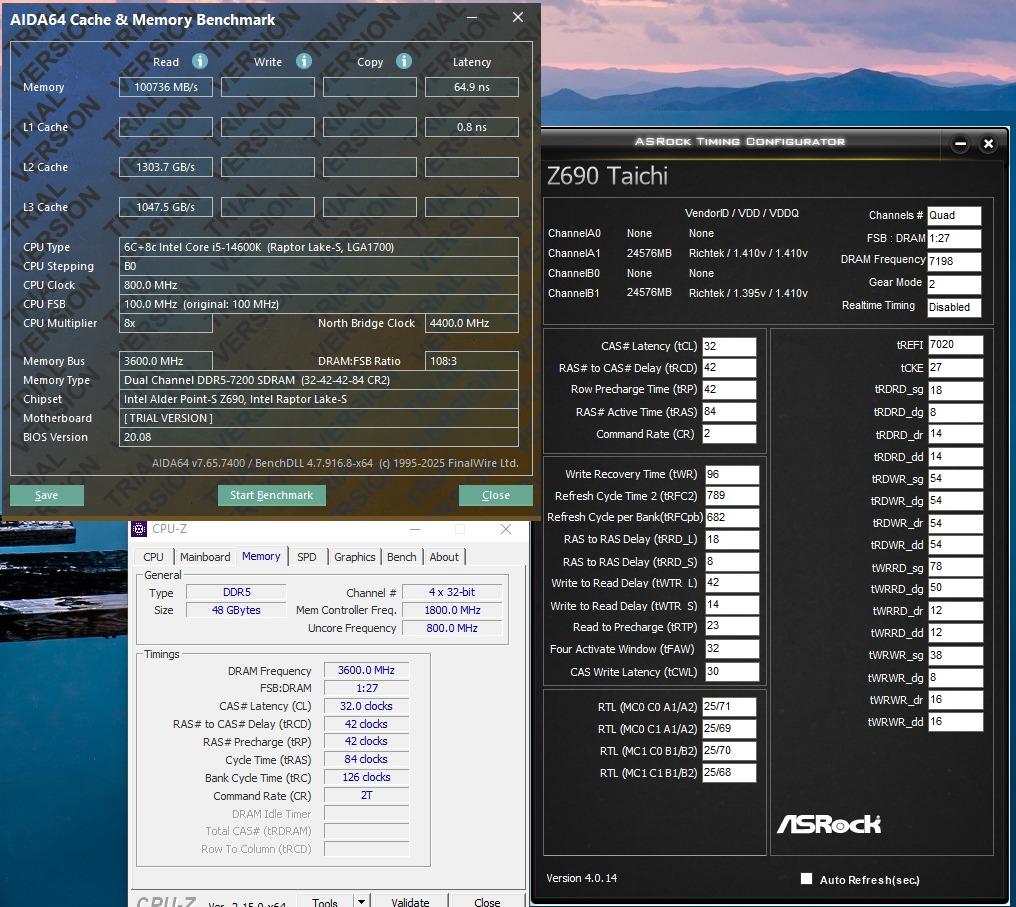Viewport: 1016px width, 907px height.
Task: Click the tREFI value field
Action: tap(955, 345)
